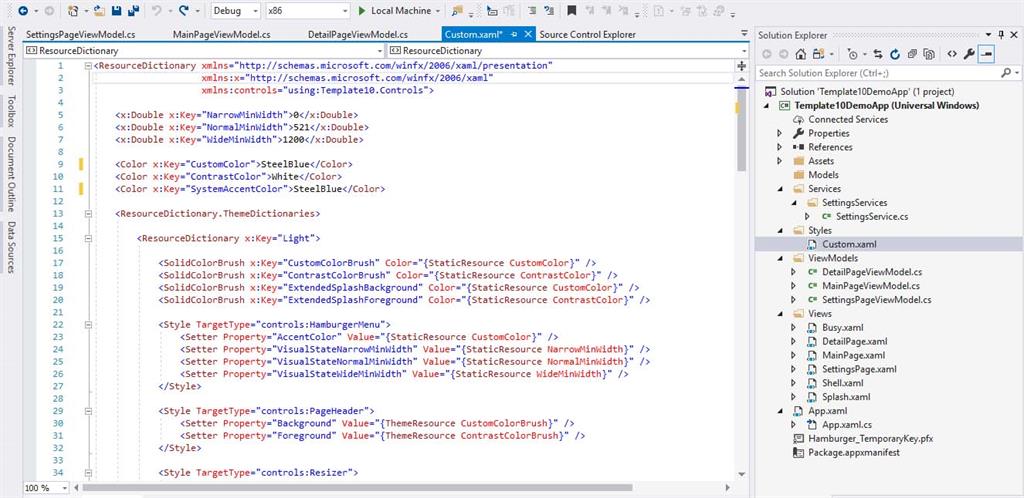
Task: Click the Home icon in Solution Explorer
Action: [800, 54]
